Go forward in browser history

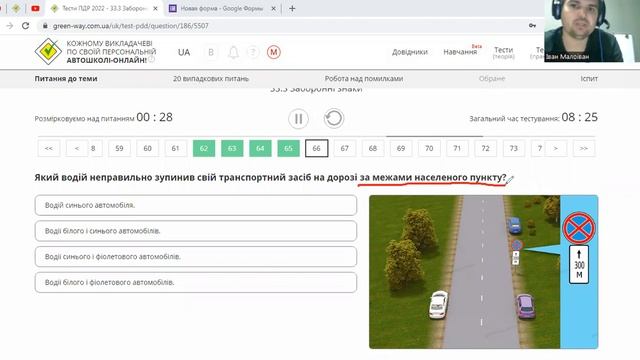point(9,26)
